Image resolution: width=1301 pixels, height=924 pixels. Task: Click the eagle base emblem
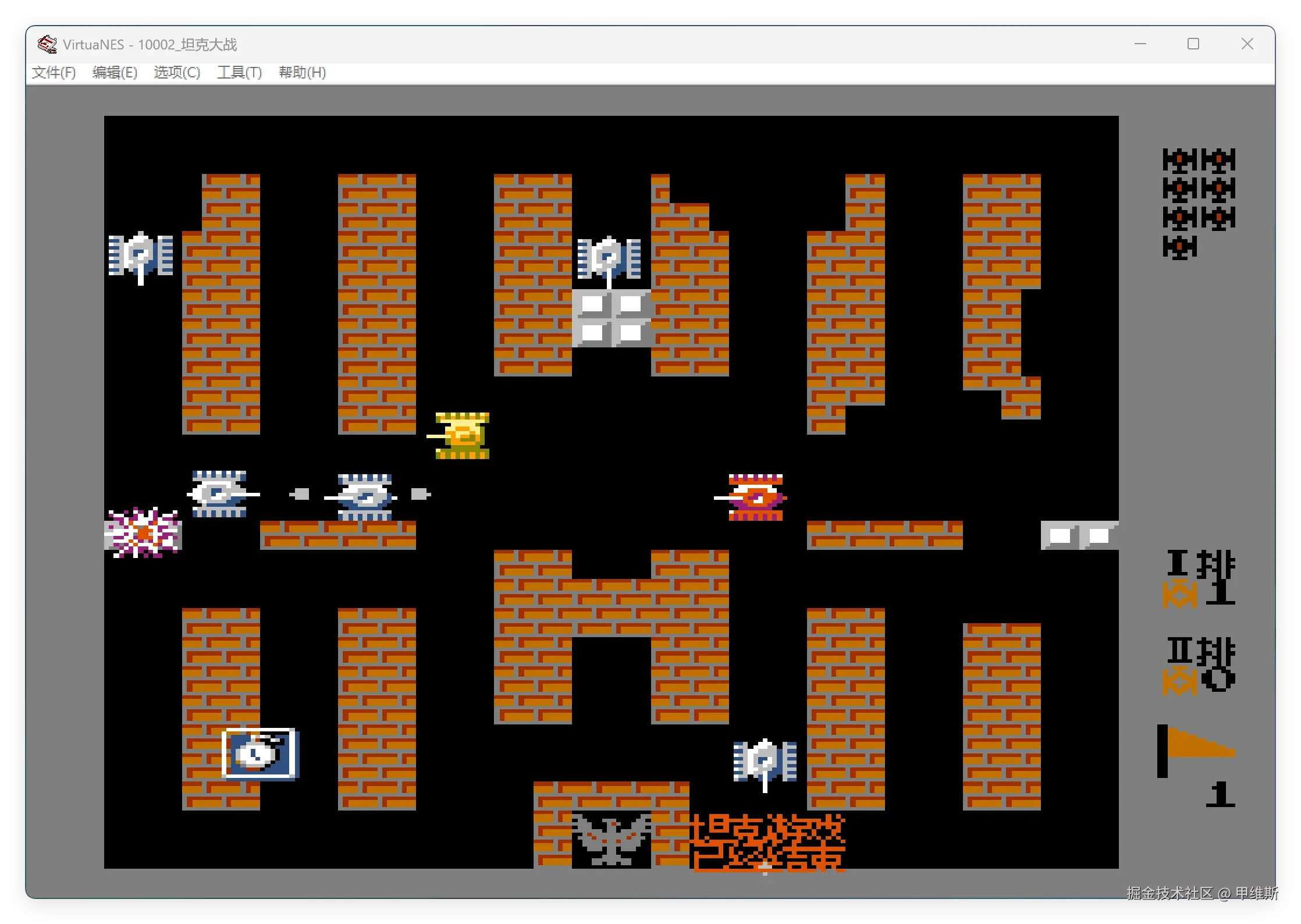(x=611, y=840)
